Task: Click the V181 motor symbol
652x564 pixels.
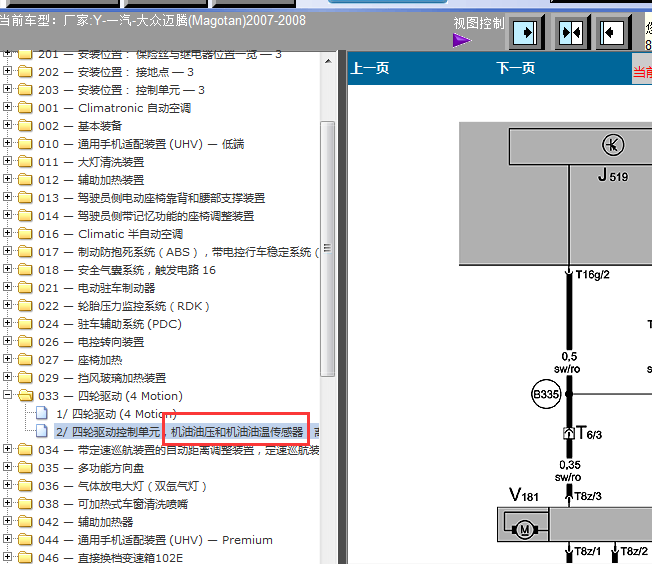Action: (x=524, y=529)
